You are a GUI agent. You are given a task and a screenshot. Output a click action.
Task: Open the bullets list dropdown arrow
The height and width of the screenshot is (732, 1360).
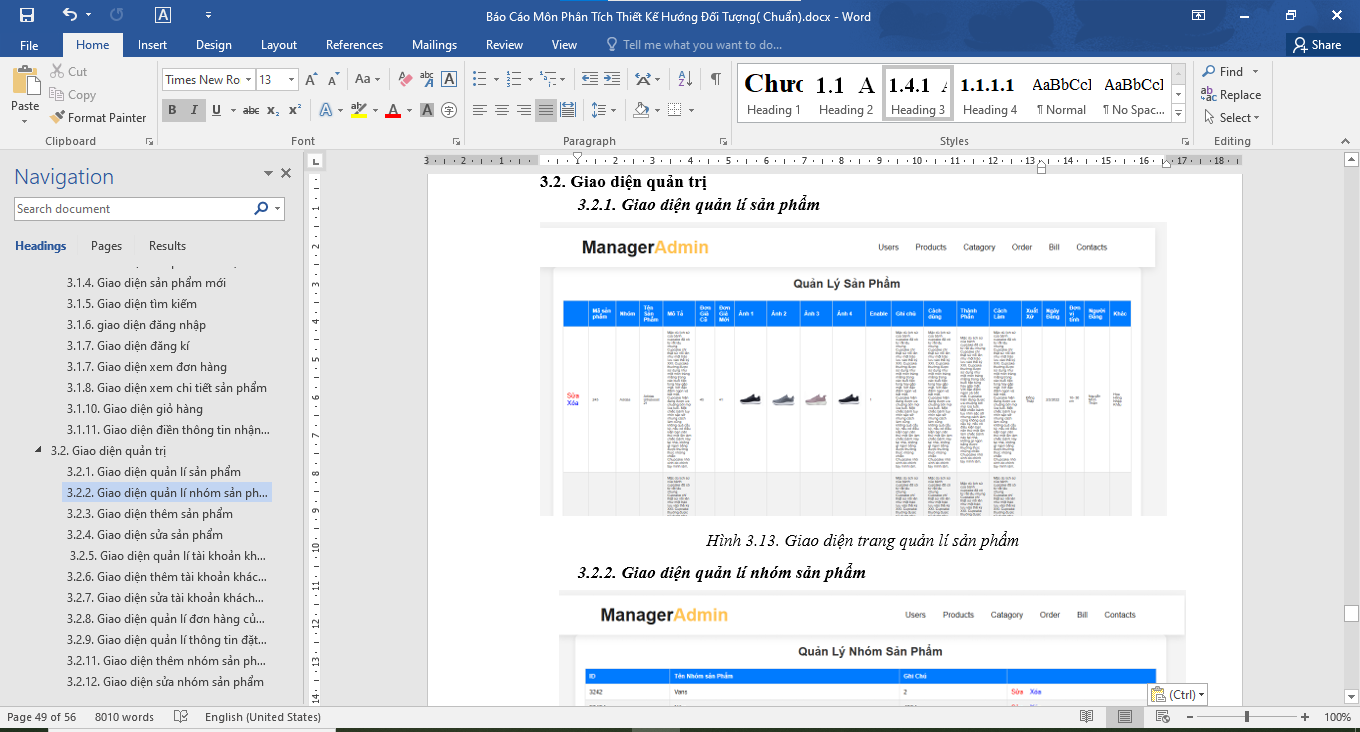[495, 79]
